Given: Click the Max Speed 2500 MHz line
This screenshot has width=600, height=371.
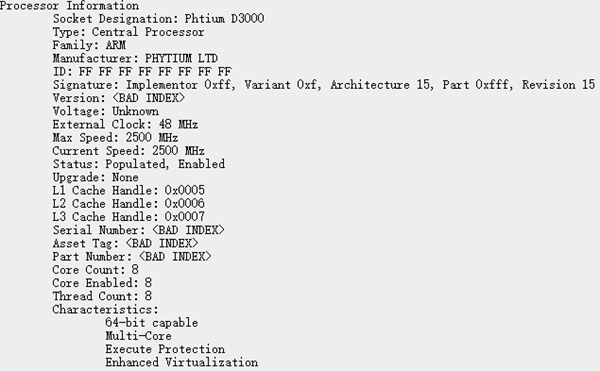Looking at the screenshot, I should pyautogui.click(x=115, y=138).
